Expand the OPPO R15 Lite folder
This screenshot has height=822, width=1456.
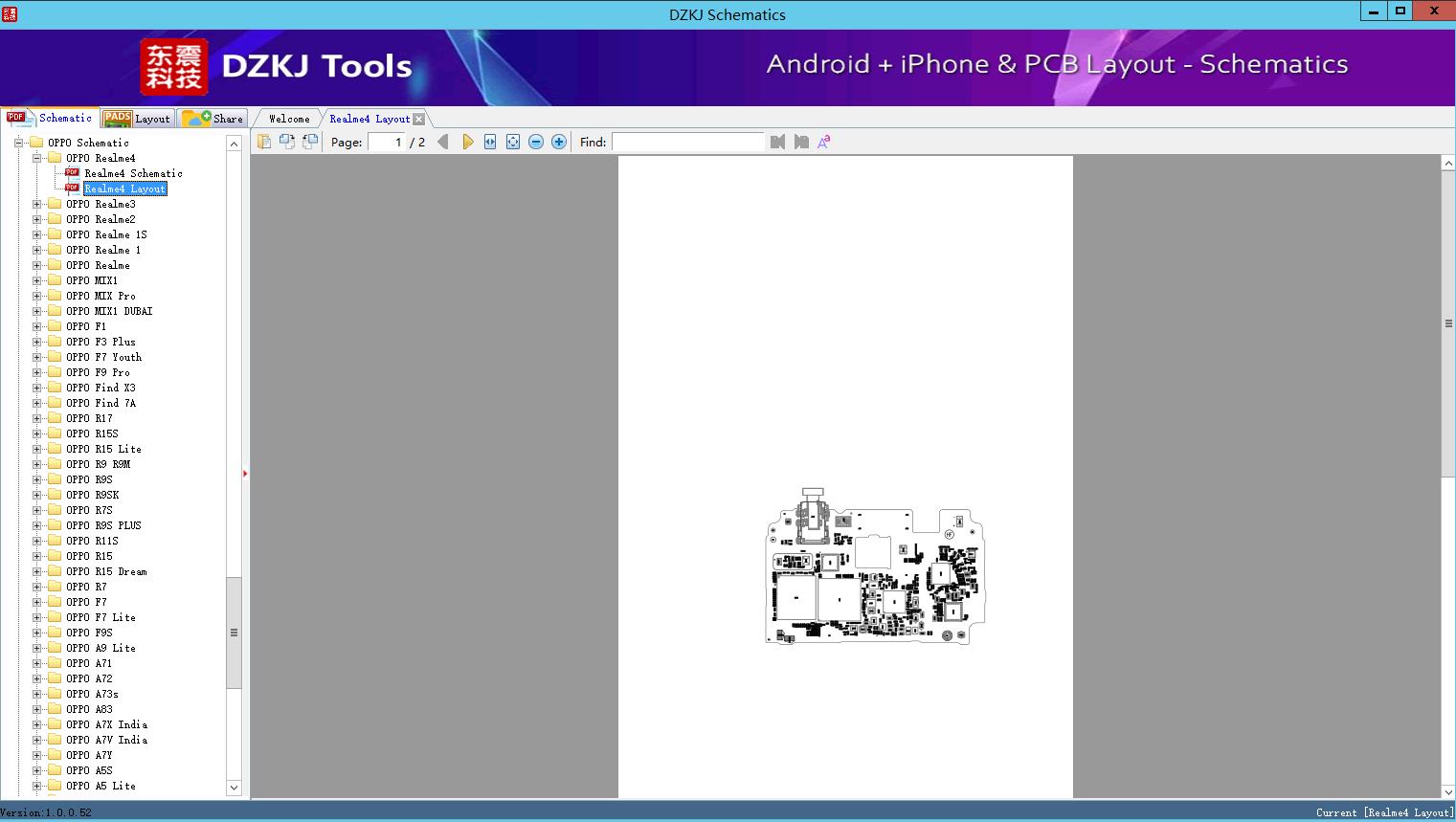(36, 449)
